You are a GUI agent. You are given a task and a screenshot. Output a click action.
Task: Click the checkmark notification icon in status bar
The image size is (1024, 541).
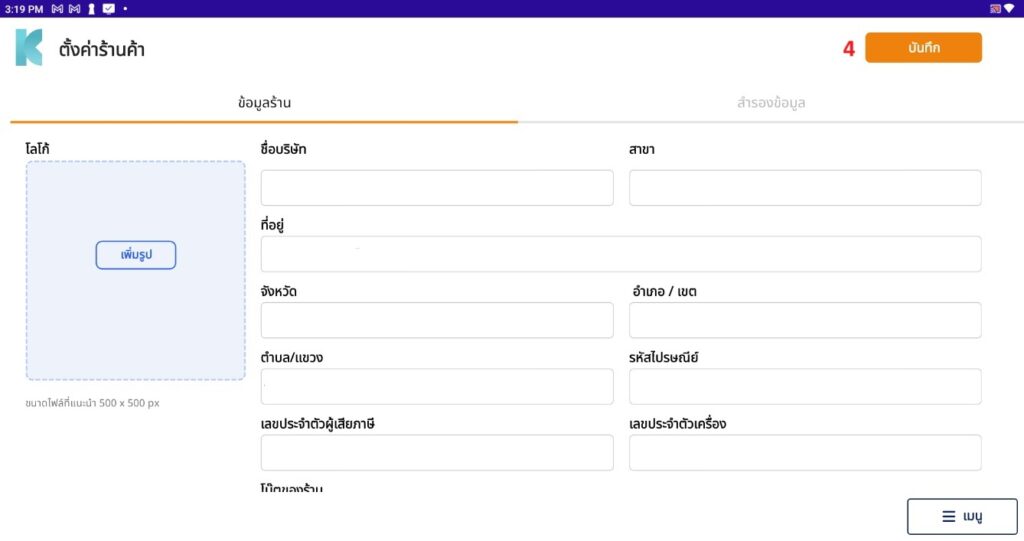(108, 8)
